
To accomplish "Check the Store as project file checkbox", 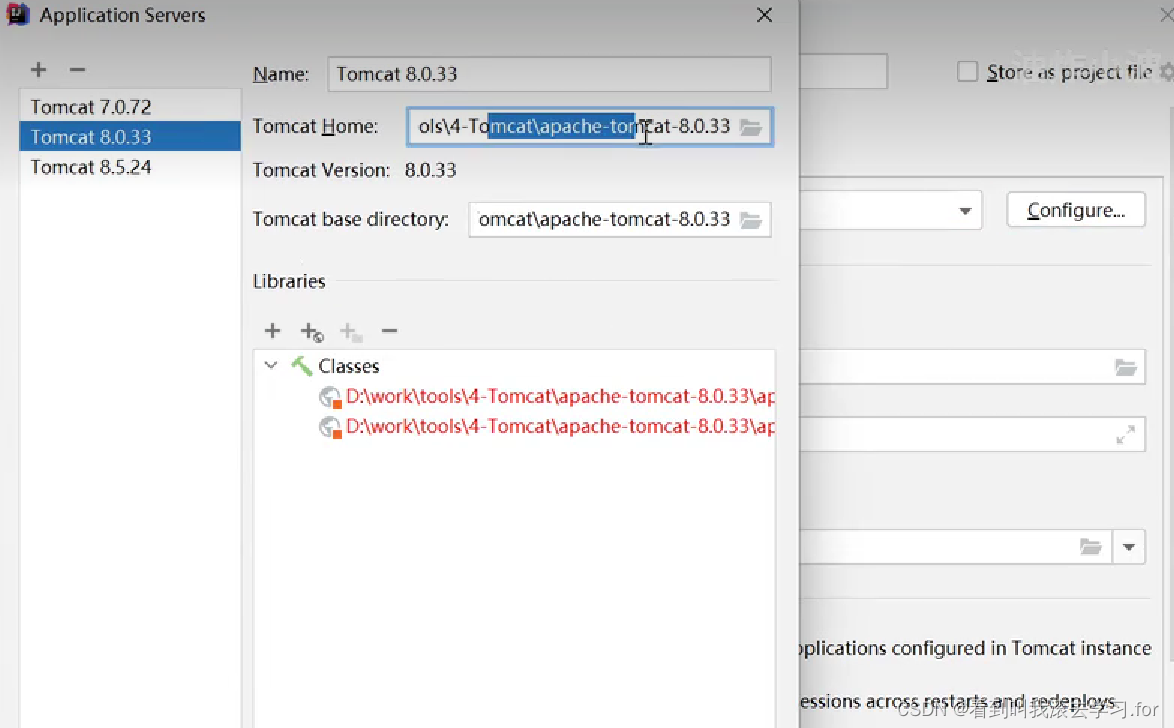I will pyautogui.click(x=967, y=71).
